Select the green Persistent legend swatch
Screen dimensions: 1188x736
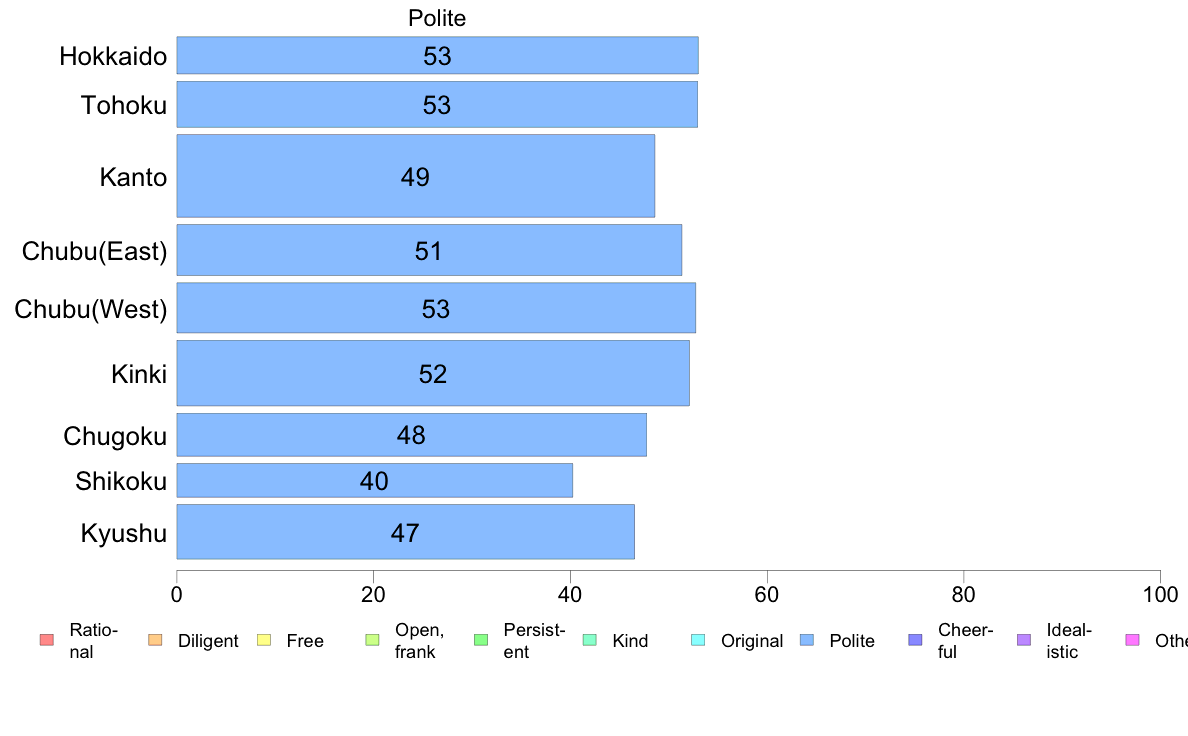point(481,640)
